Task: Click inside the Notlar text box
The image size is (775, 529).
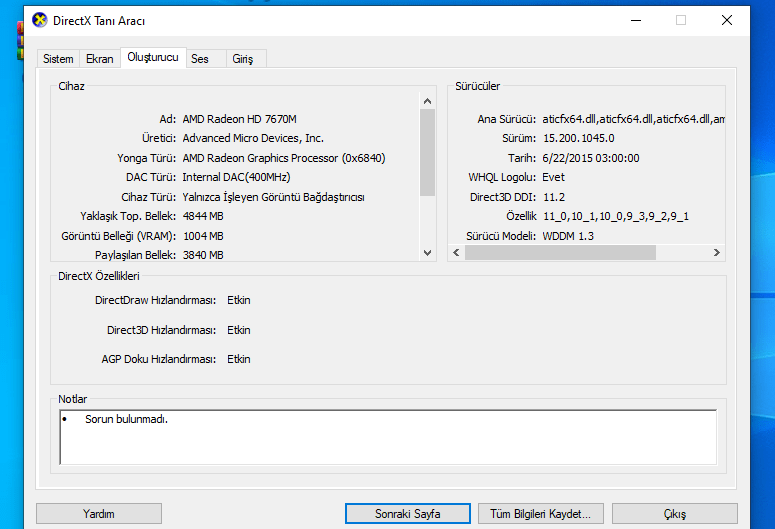Action: click(x=388, y=437)
